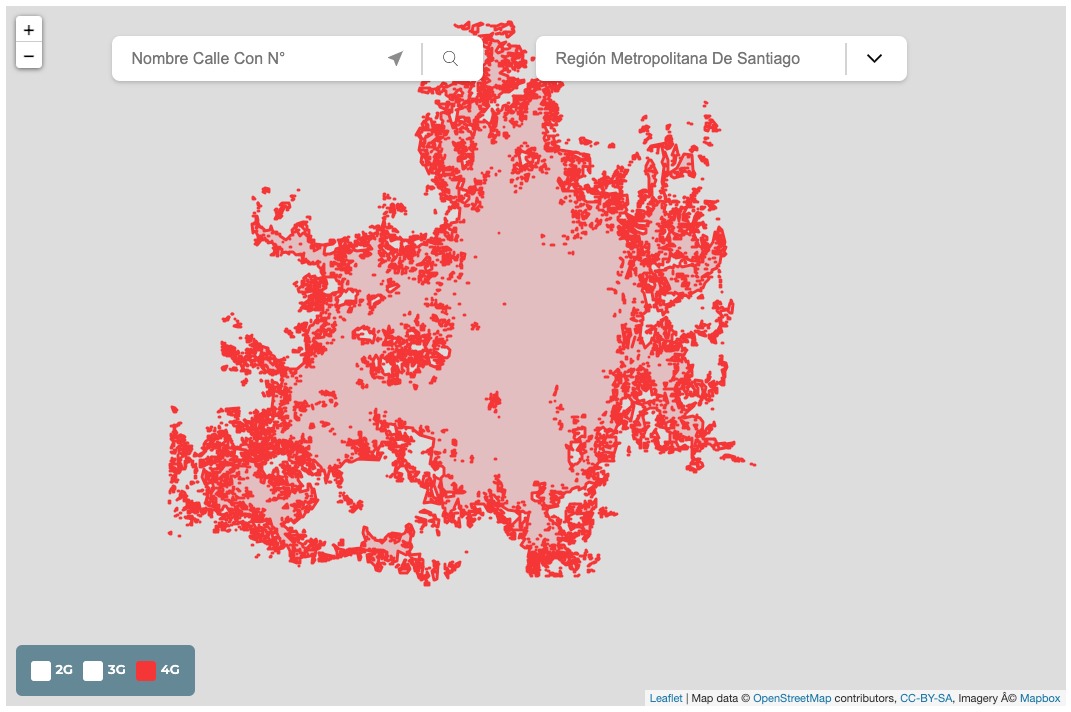The image size is (1071, 712).
Task: Open the Leaflet attribution link
Action: point(665,698)
